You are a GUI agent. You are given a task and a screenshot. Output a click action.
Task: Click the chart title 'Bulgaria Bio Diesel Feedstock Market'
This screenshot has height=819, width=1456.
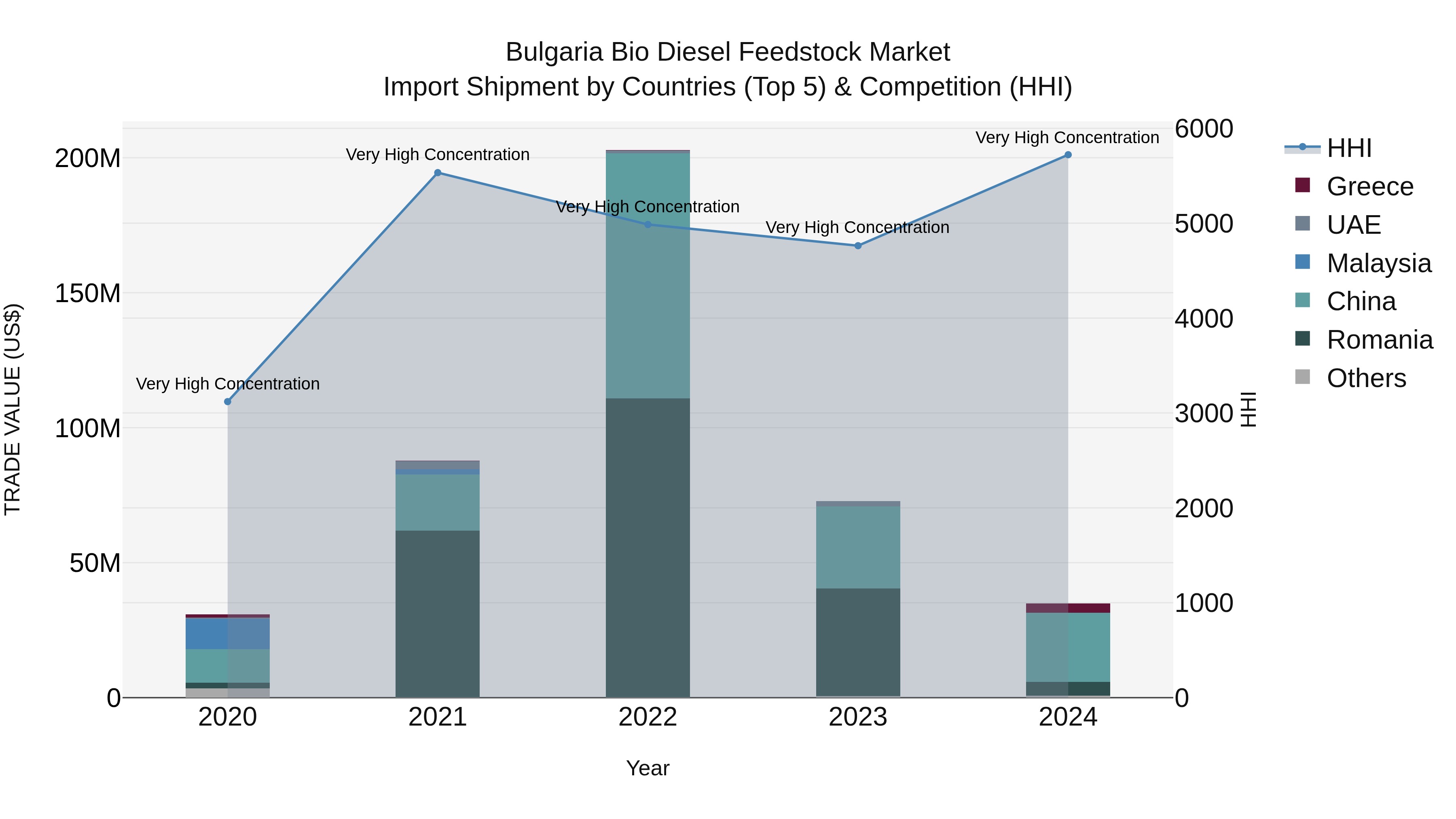[728, 52]
